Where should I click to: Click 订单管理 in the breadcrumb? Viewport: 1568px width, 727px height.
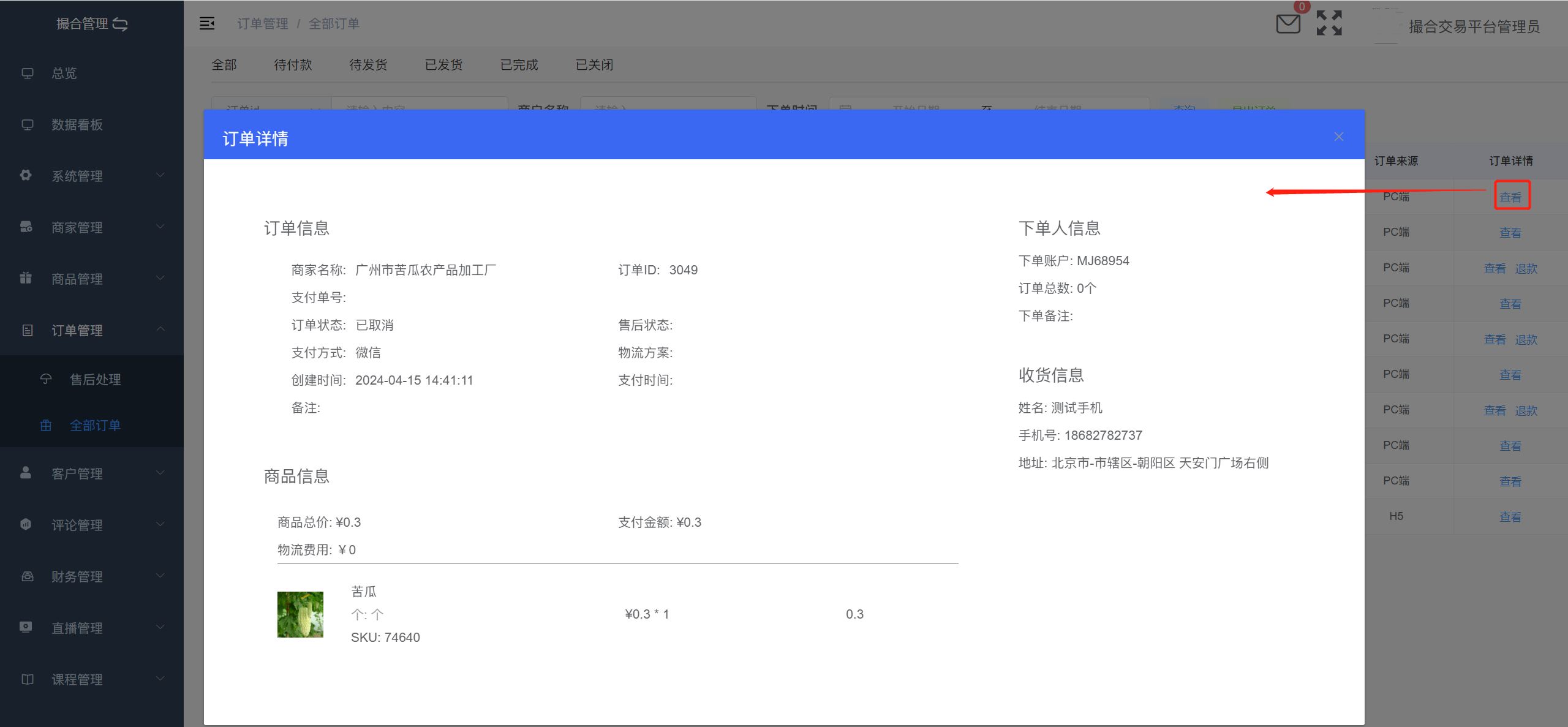pos(263,24)
